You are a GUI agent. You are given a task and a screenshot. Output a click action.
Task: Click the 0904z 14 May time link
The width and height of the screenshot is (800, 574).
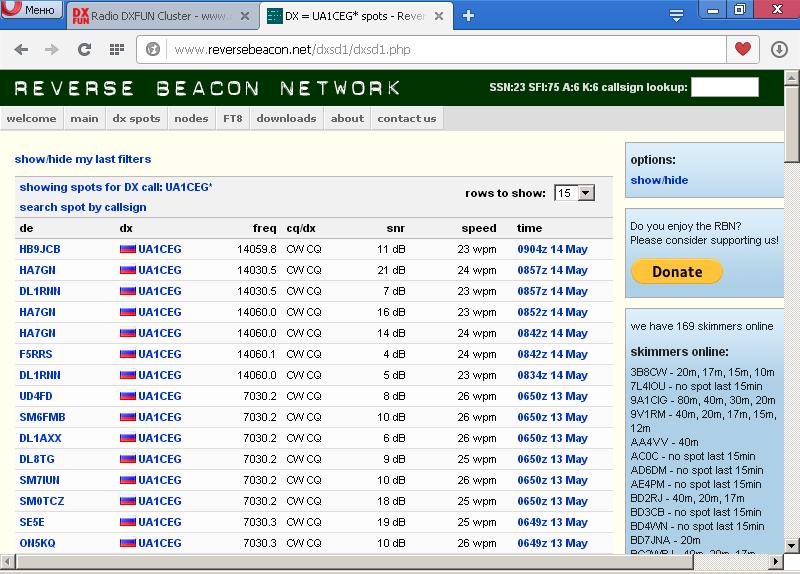(553, 249)
